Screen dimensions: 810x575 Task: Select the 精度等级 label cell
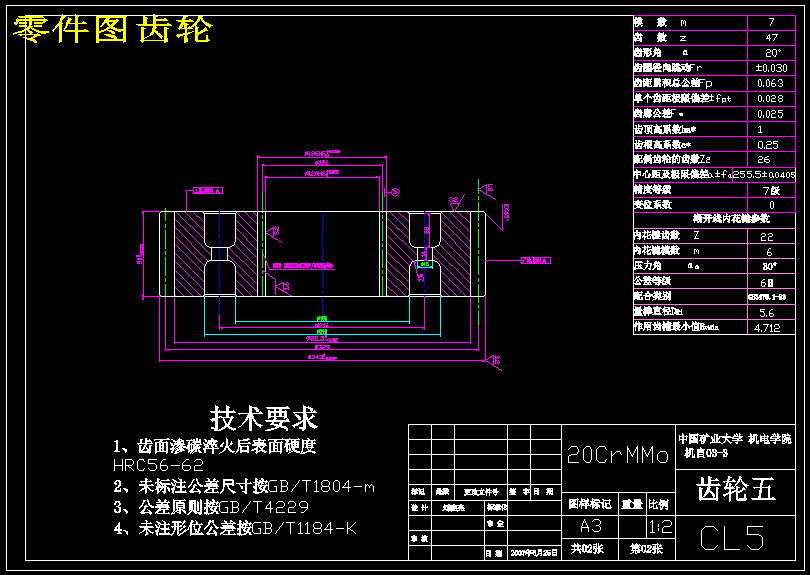(690, 190)
